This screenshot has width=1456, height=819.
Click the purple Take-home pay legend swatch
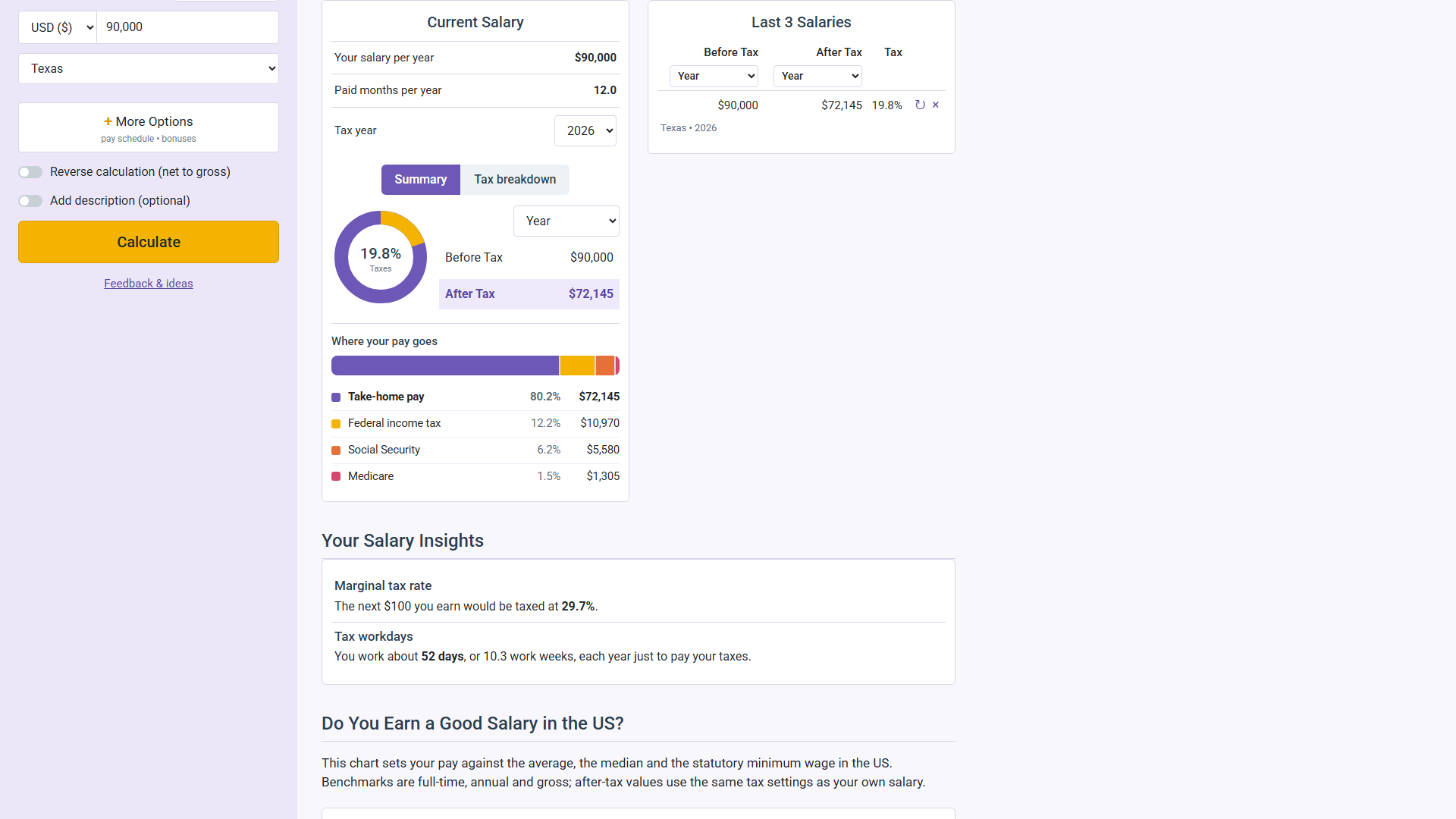[336, 397]
